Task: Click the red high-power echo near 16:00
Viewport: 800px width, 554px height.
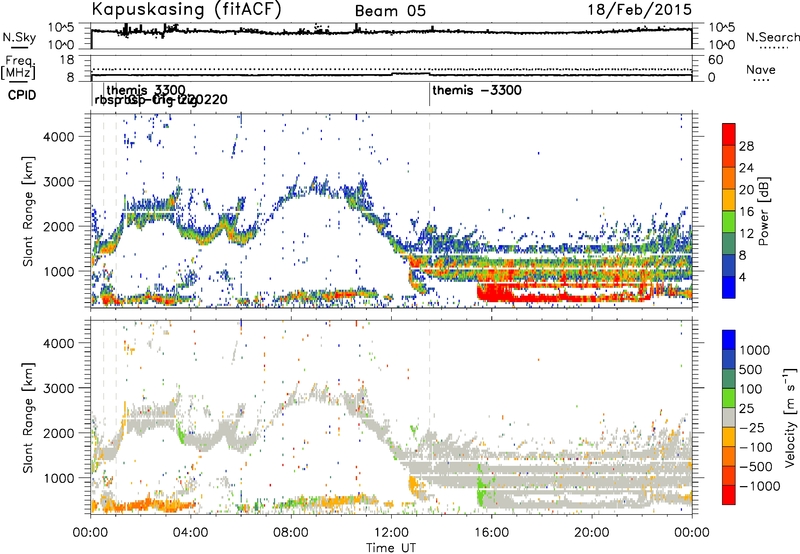Action: click(x=497, y=293)
